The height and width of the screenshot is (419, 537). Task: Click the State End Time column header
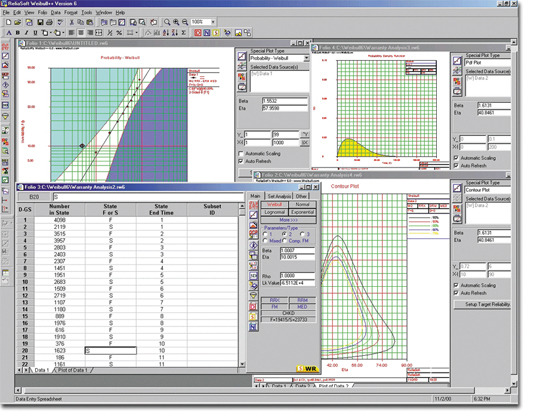[161, 209]
